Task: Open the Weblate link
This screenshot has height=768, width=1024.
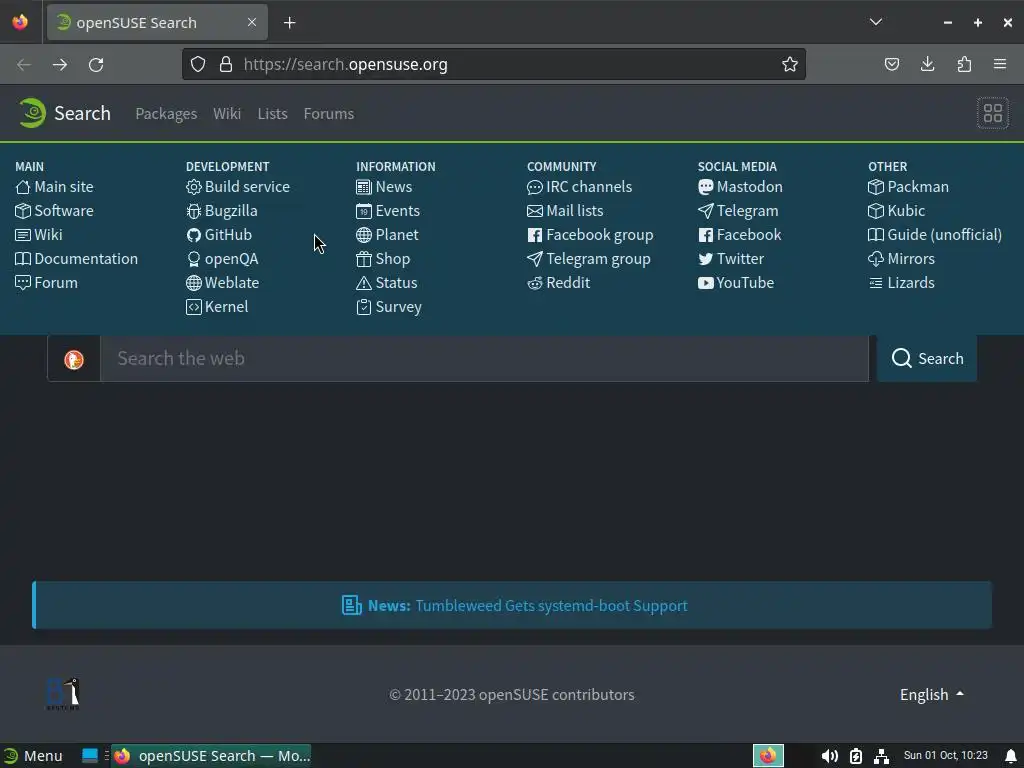Action: [222, 283]
